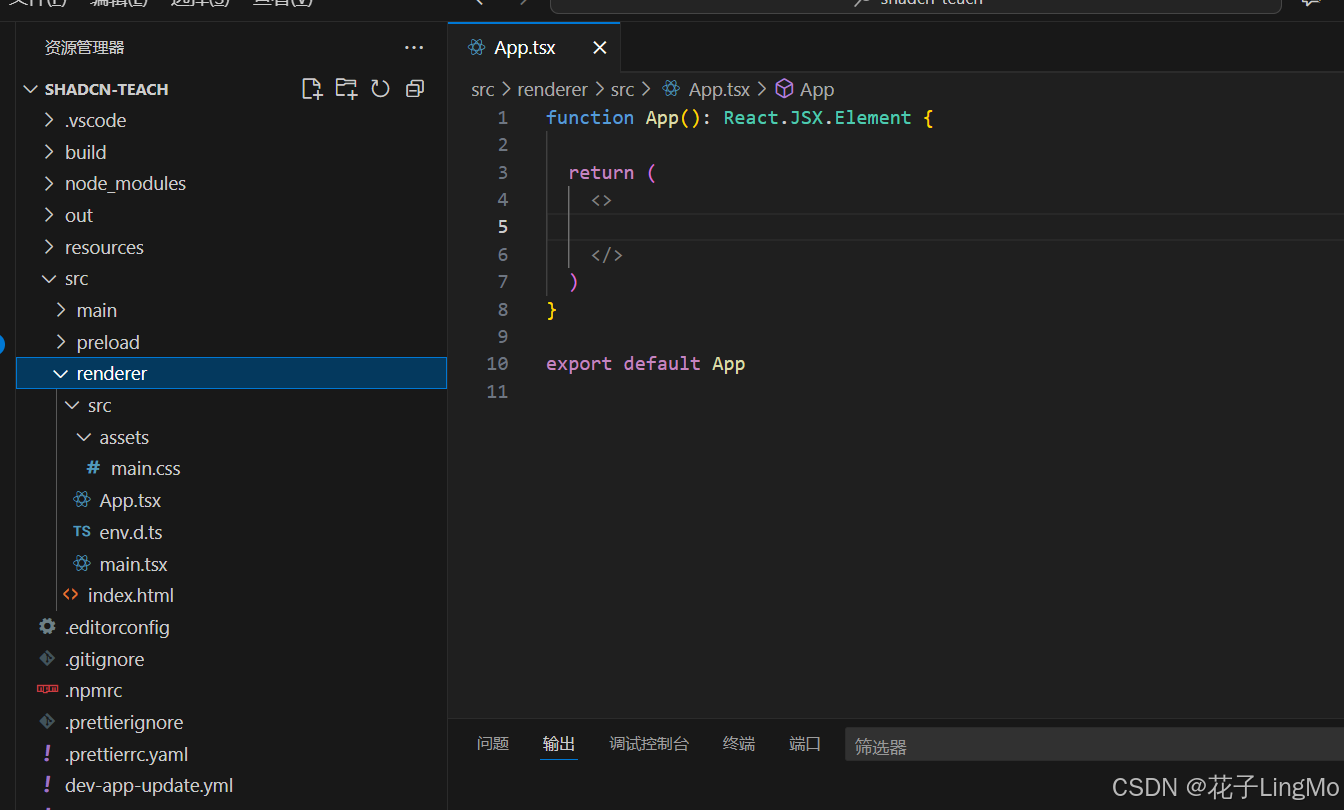Open index.html in the file tree
This screenshot has width=1344, height=810.
pyautogui.click(x=130, y=595)
